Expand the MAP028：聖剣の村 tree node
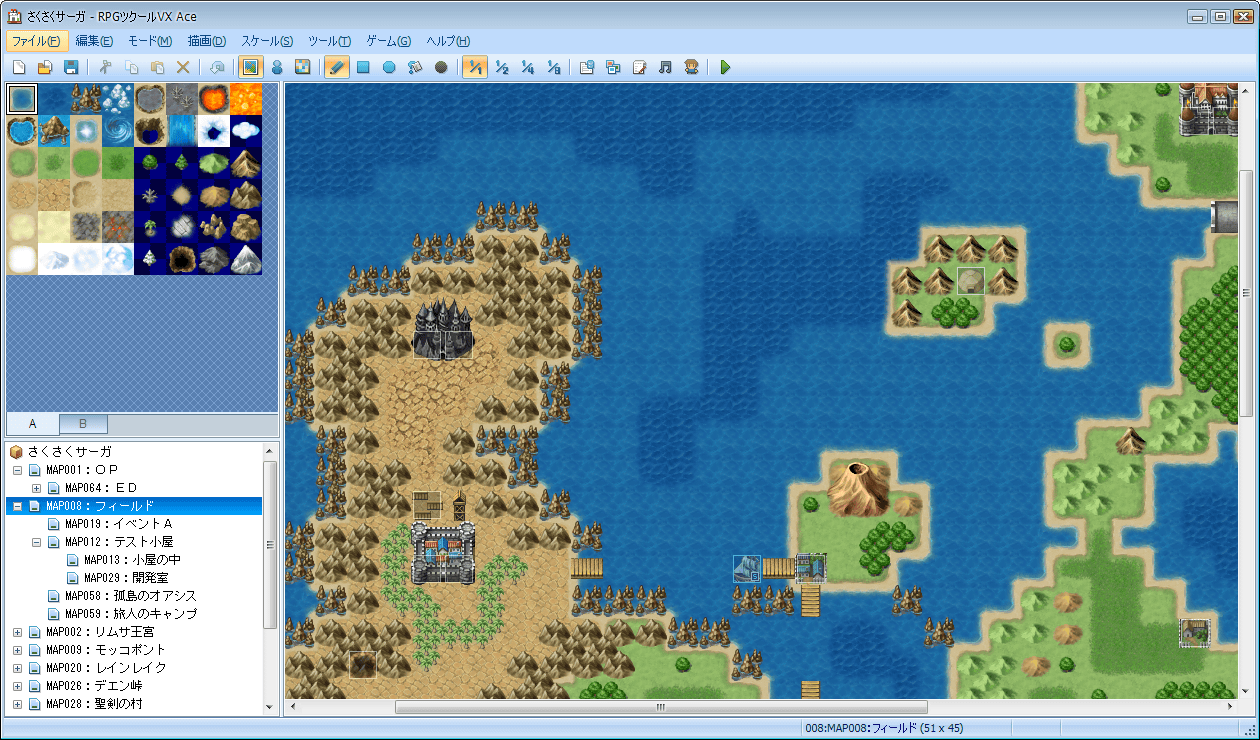 (x=17, y=704)
